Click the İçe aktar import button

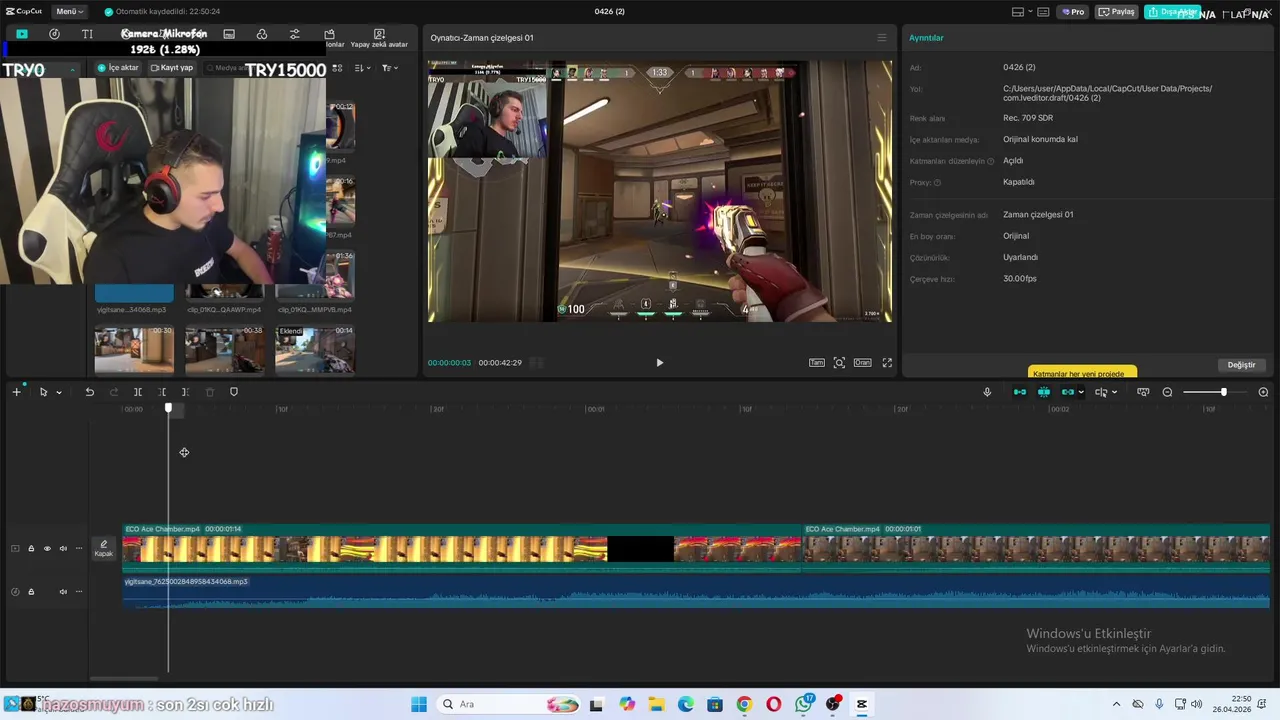(x=118, y=68)
